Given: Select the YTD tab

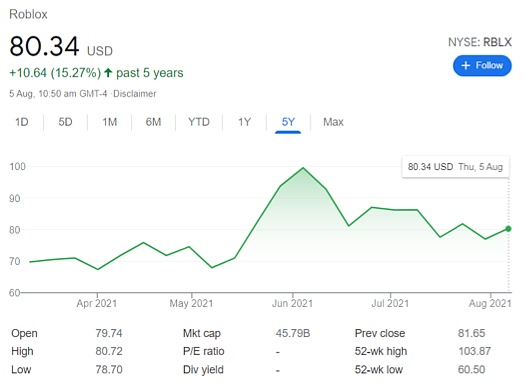Looking at the screenshot, I should point(199,122).
